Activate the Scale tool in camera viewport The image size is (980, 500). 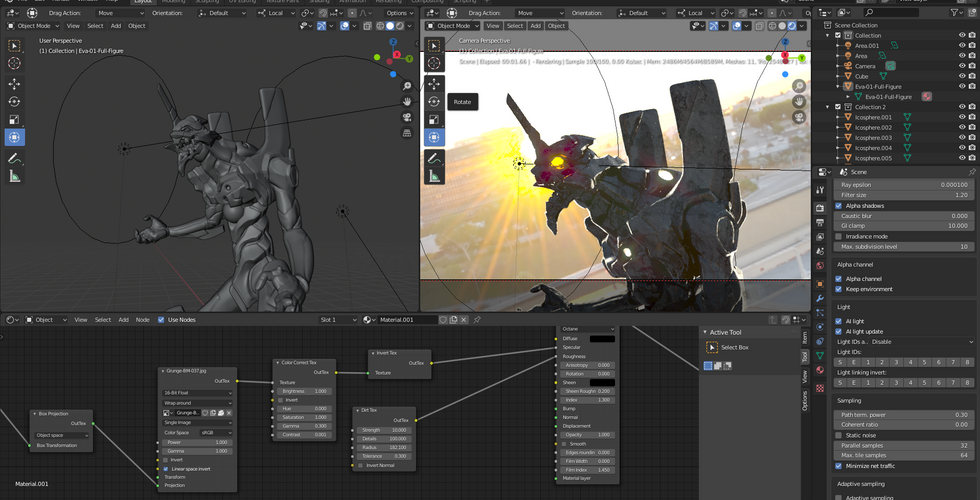tap(434, 119)
